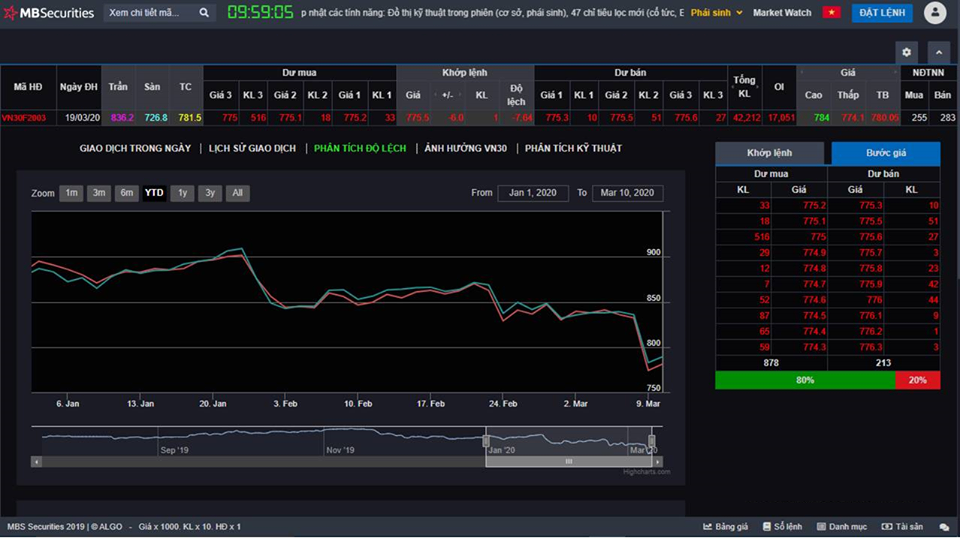Click the search magnifier icon
Image resolution: width=960 pixels, height=538 pixels.
pos(204,12)
